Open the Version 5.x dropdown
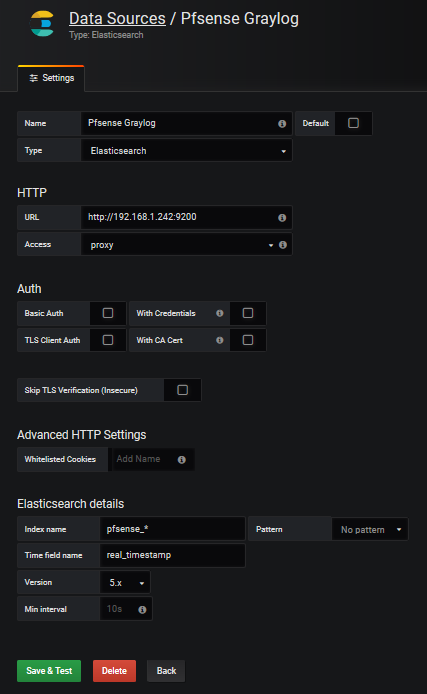Image resolution: width=427 pixels, height=694 pixels. point(125,582)
